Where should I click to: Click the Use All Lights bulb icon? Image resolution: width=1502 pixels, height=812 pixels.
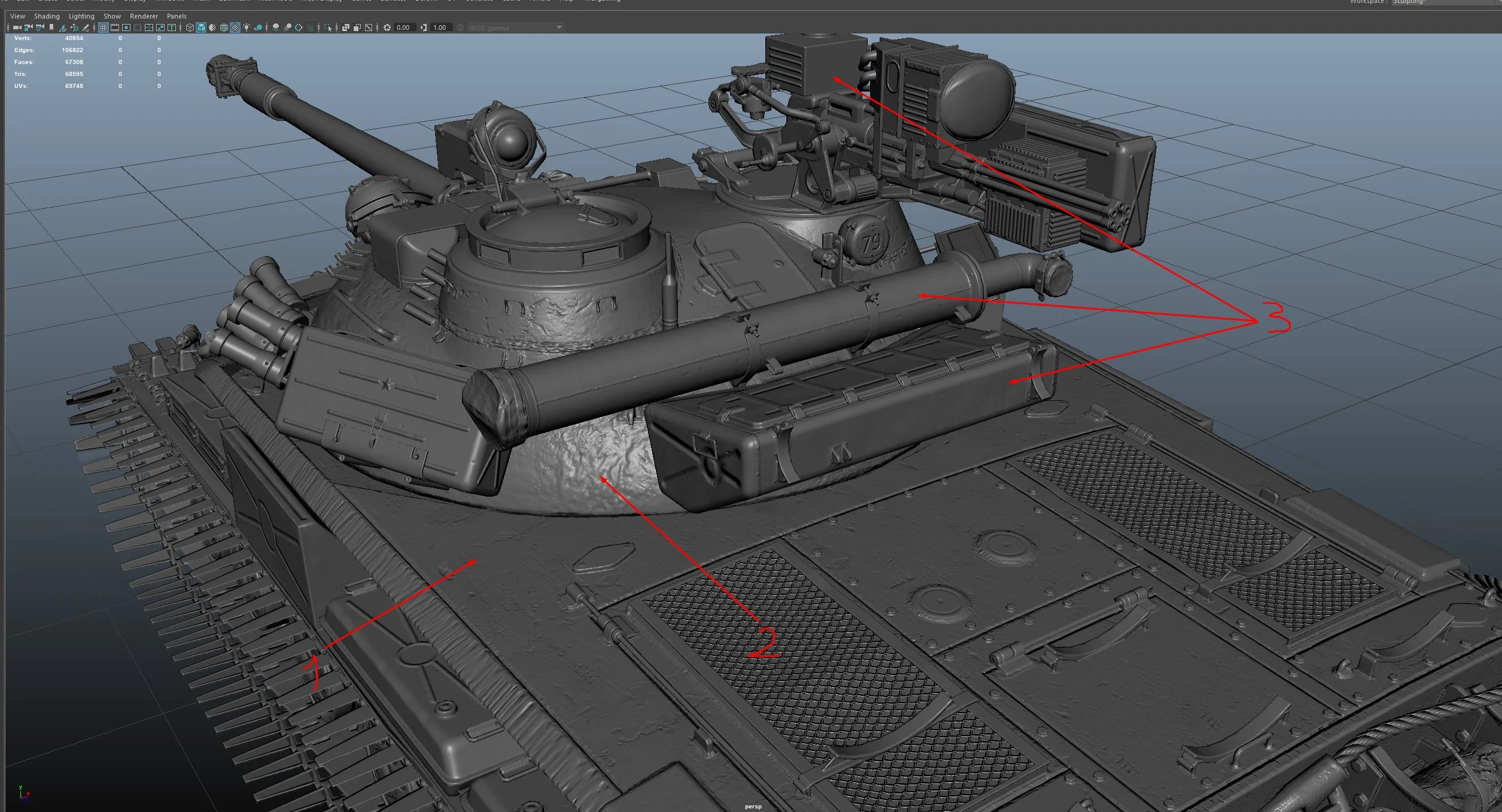pos(247,28)
